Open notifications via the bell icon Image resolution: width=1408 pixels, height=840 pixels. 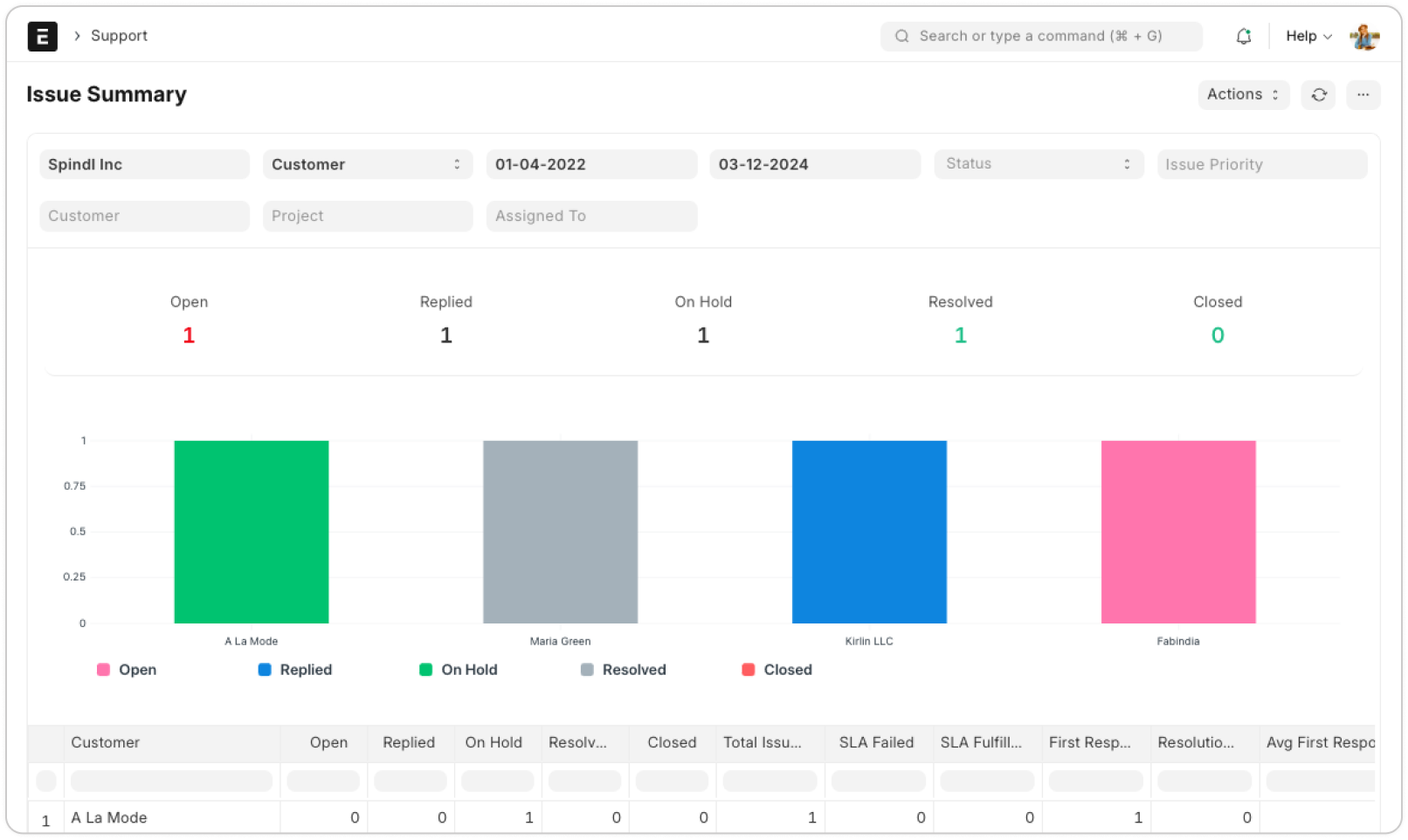point(1243,36)
